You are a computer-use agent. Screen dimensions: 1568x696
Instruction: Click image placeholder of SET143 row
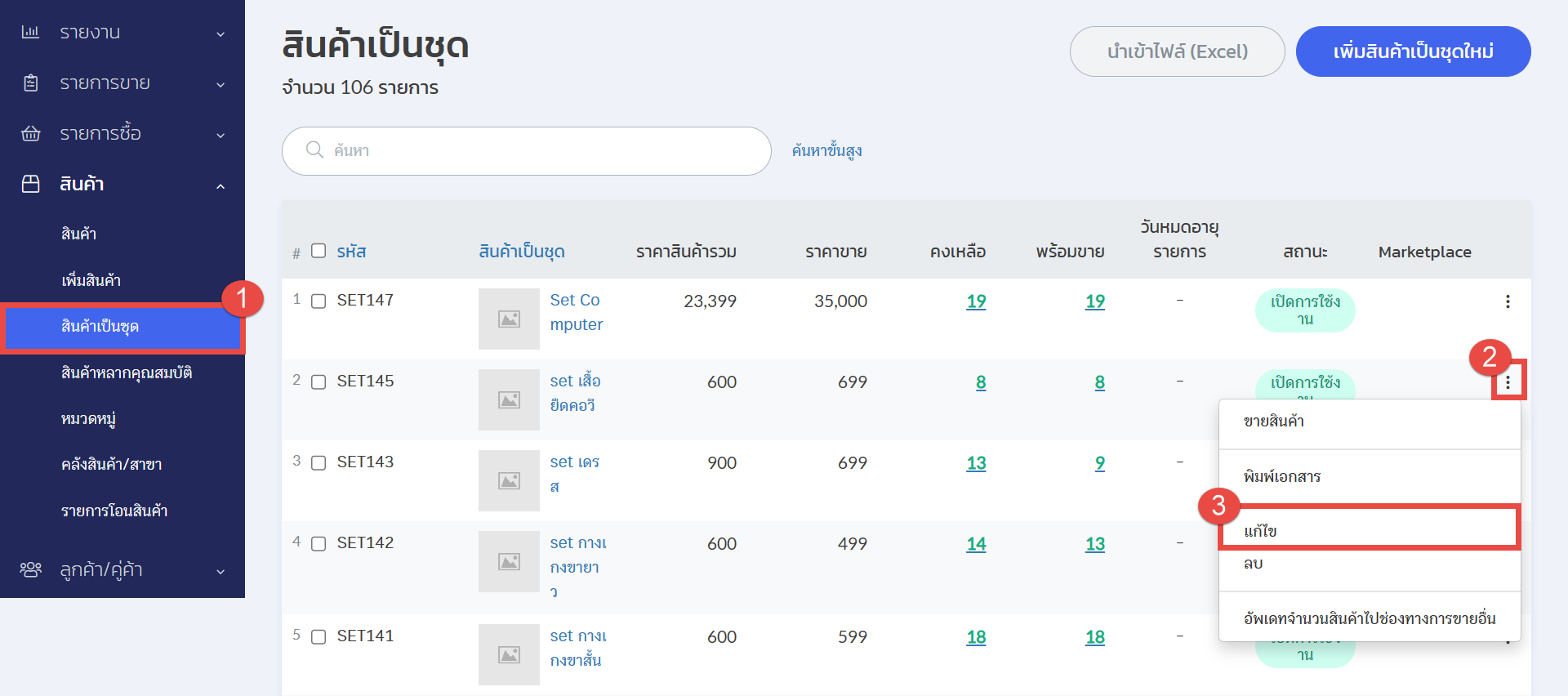[509, 480]
